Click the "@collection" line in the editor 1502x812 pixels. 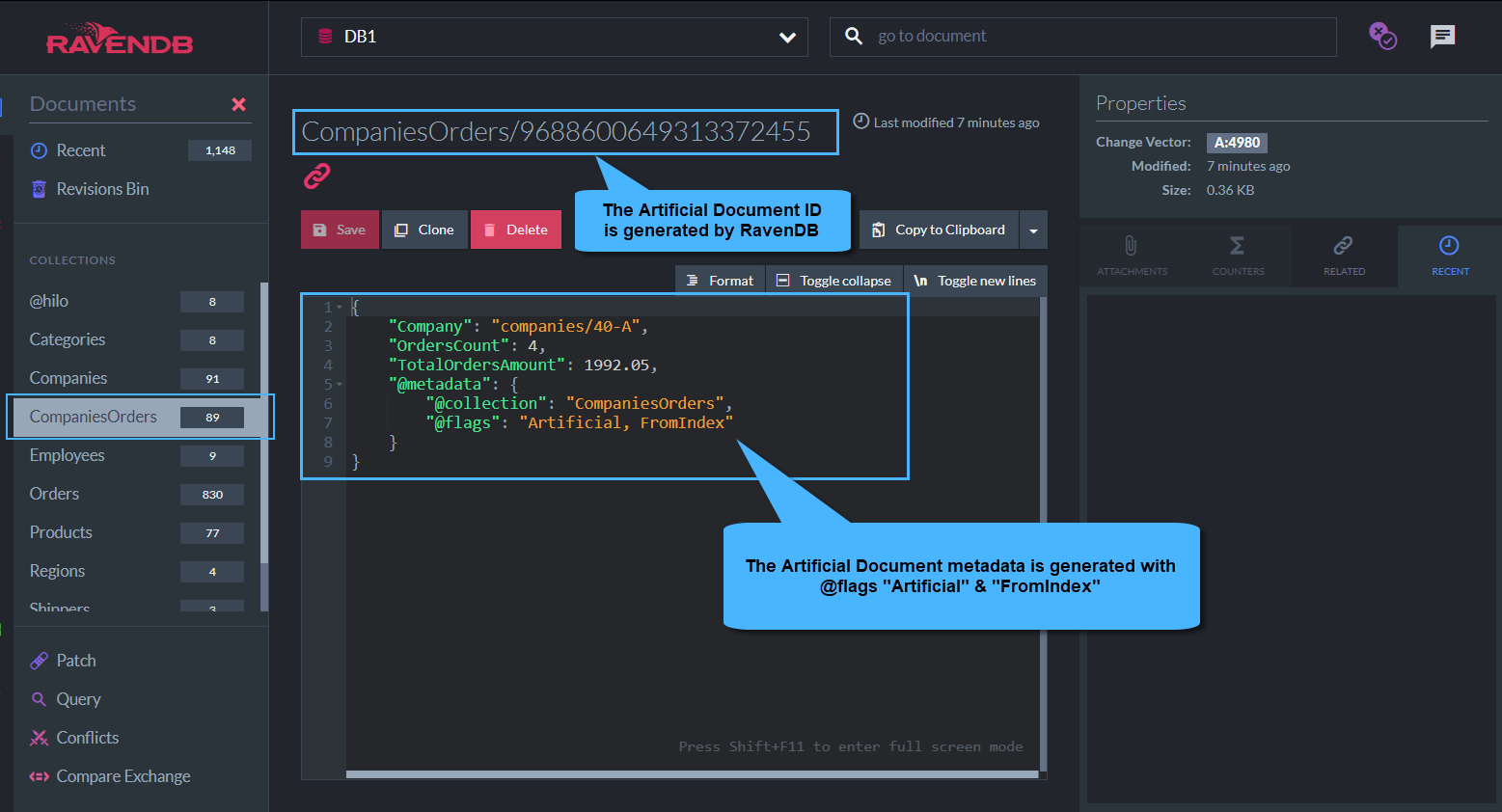pos(579,404)
